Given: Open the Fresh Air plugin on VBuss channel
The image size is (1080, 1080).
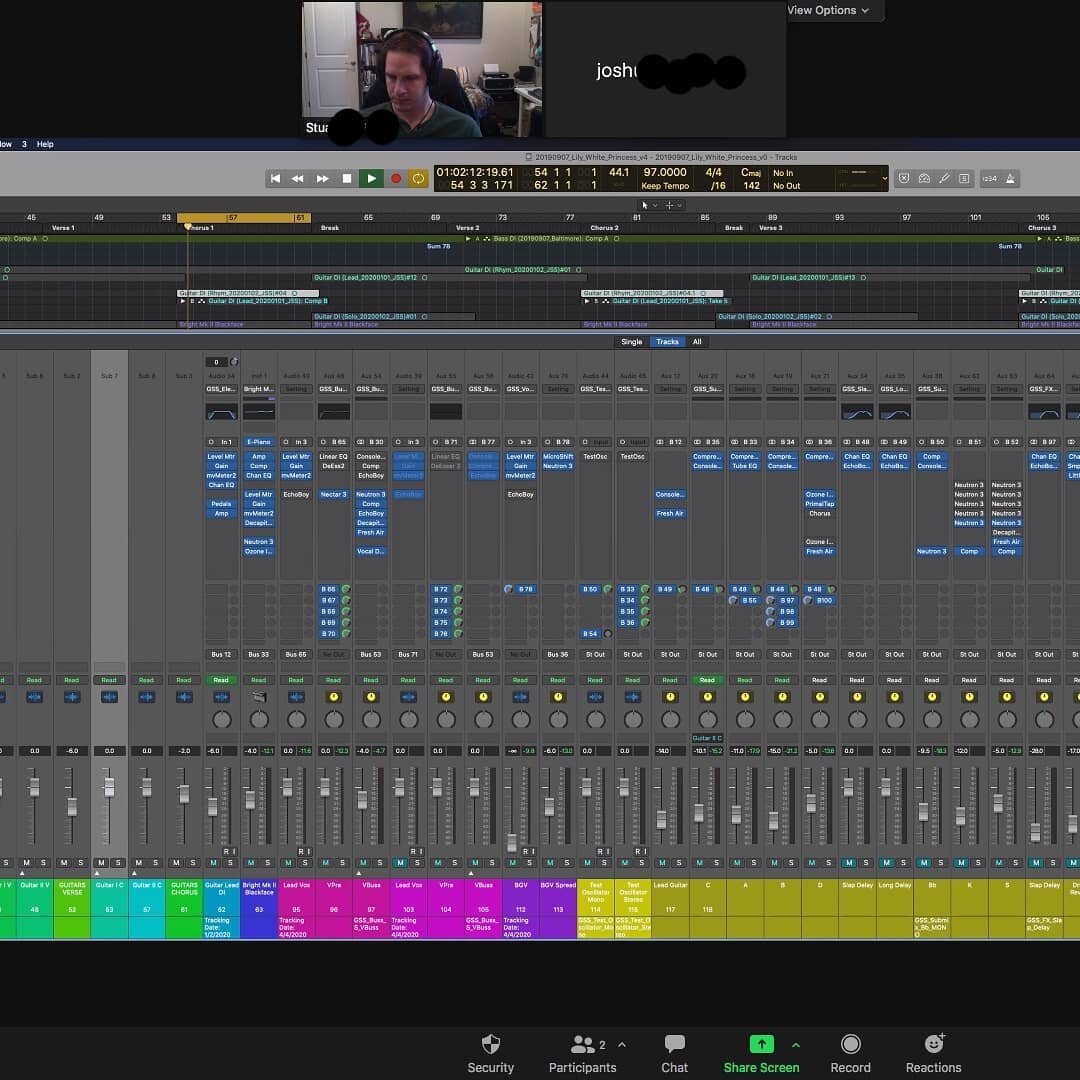Looking at the screenshot, I should point(371,532).
